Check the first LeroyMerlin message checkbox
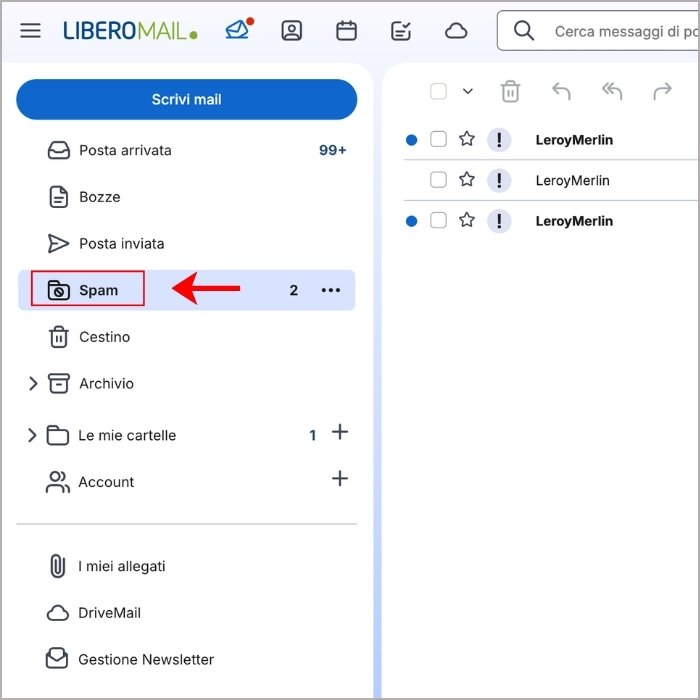This screenshot has height=700, width=700. click(x=438, y=139)
